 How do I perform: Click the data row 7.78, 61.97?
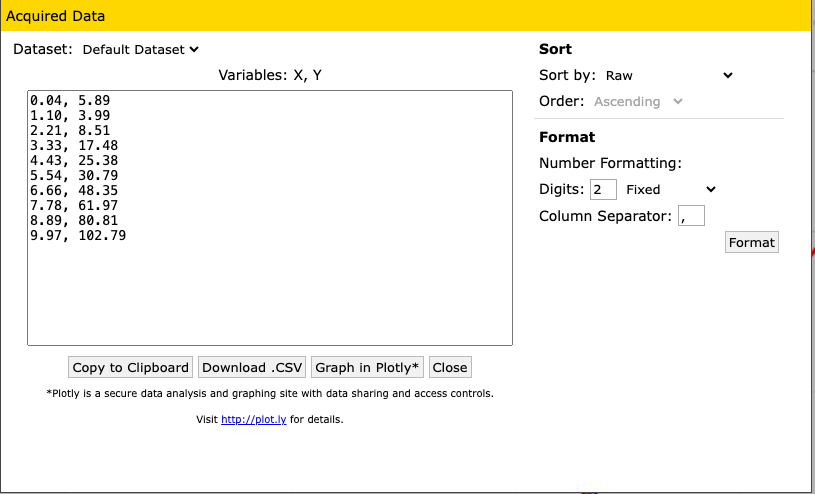click(x=74, y=206)
